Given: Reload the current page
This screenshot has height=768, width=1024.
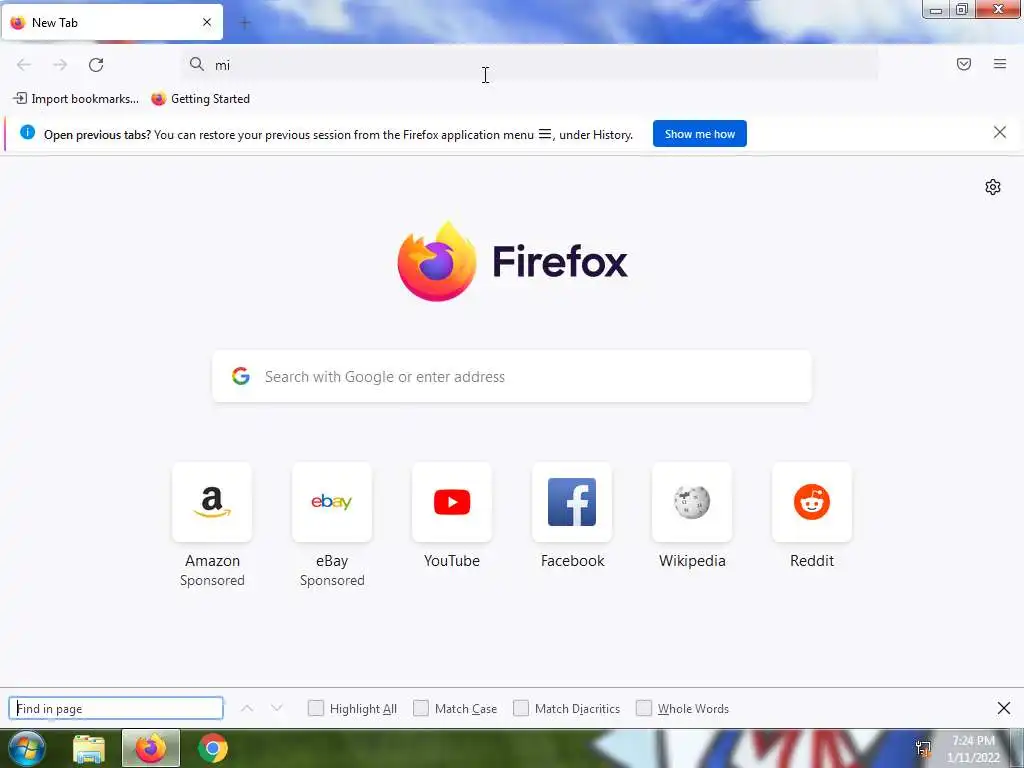Looking at the screenshot, I should click(x=96, y=65).
